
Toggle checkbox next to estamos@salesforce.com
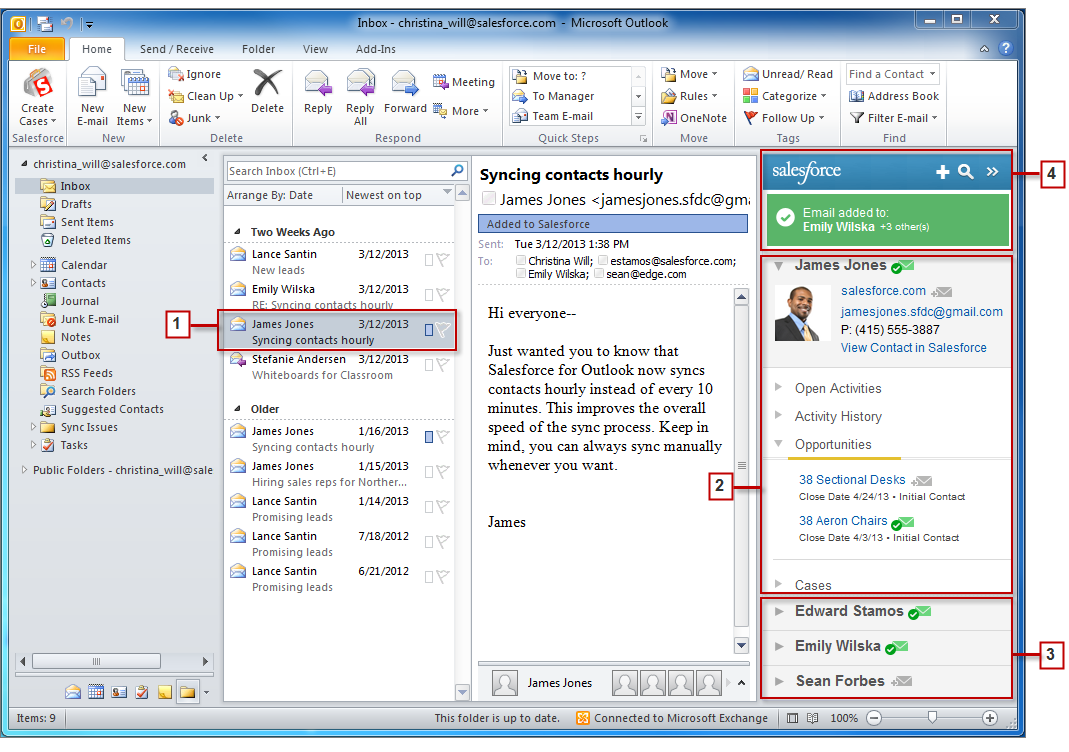(603, 261)
